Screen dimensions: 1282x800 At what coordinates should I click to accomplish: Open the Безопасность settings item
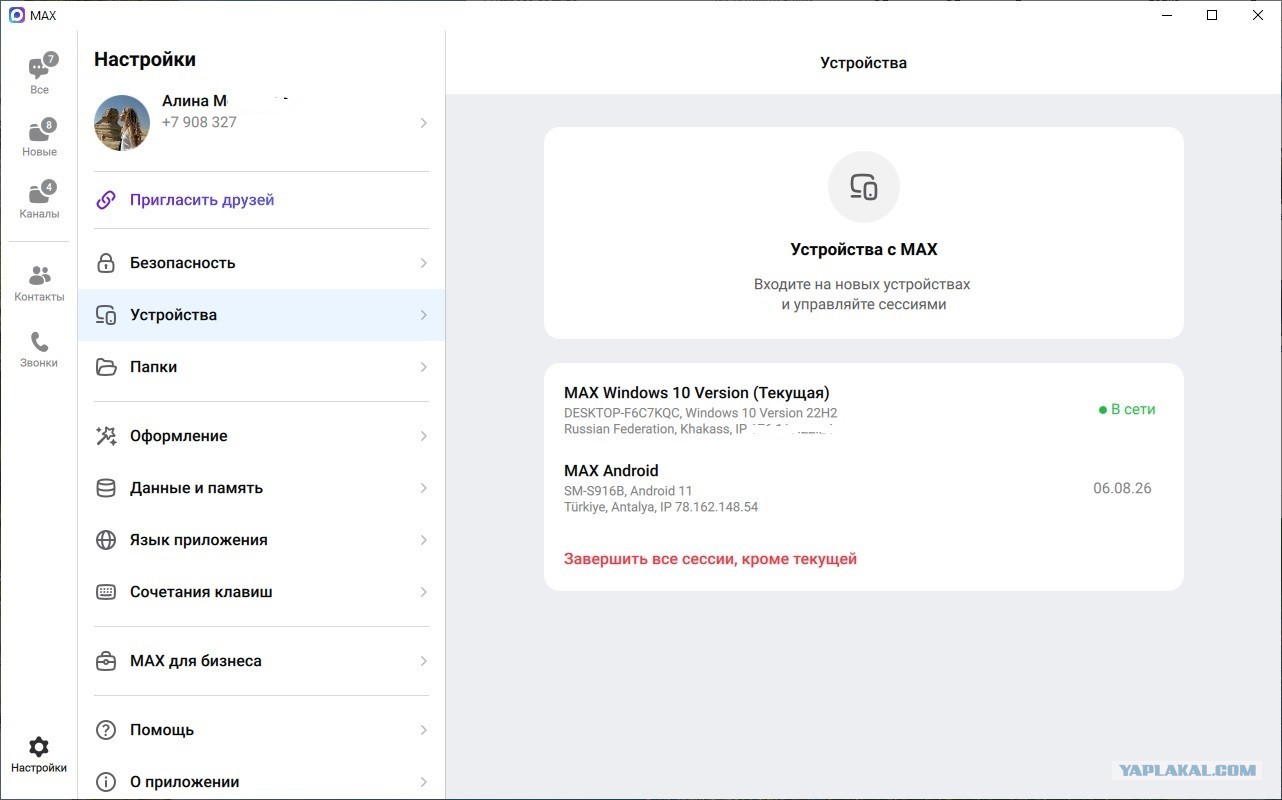[x=261, y=263]
